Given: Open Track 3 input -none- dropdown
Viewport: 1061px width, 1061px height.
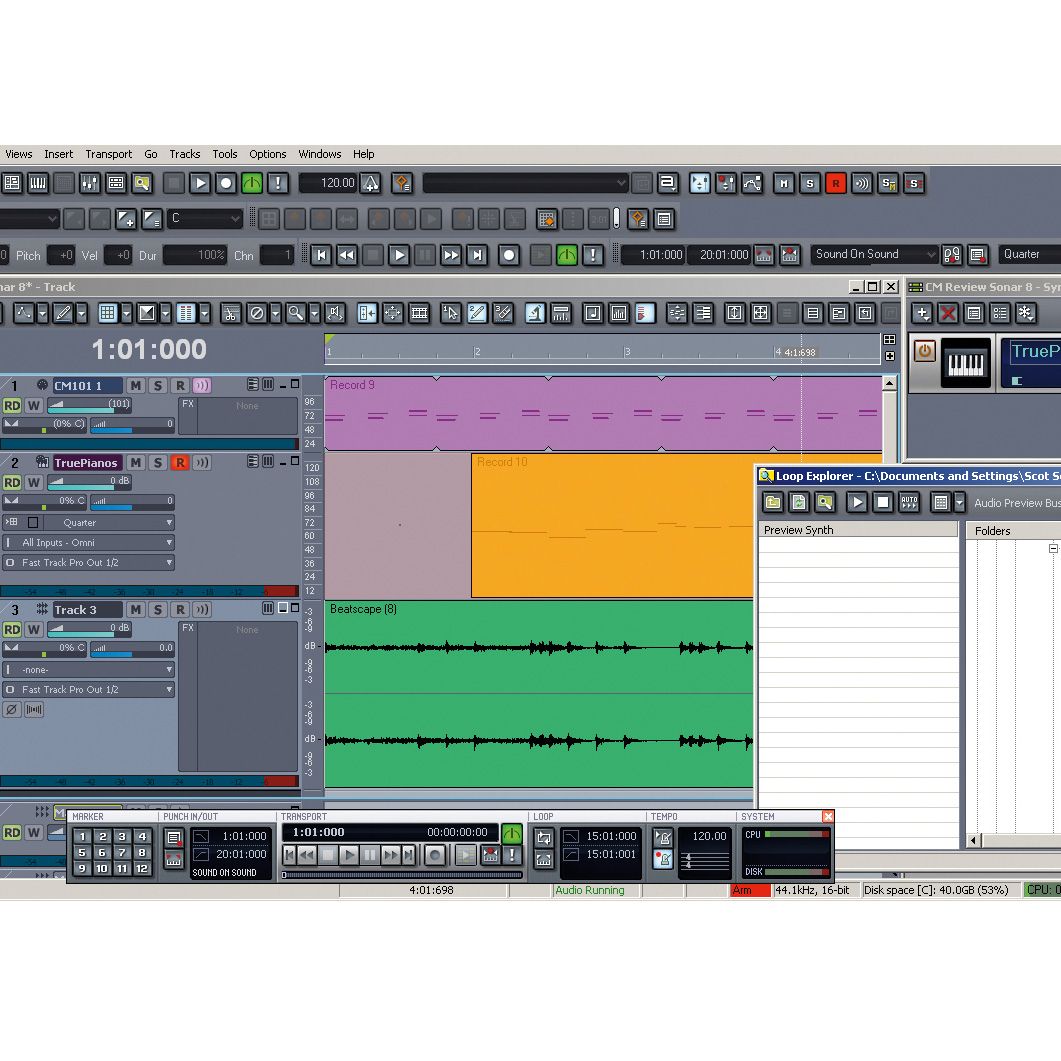Looking at the screenshot, I should tap(89, 670).
